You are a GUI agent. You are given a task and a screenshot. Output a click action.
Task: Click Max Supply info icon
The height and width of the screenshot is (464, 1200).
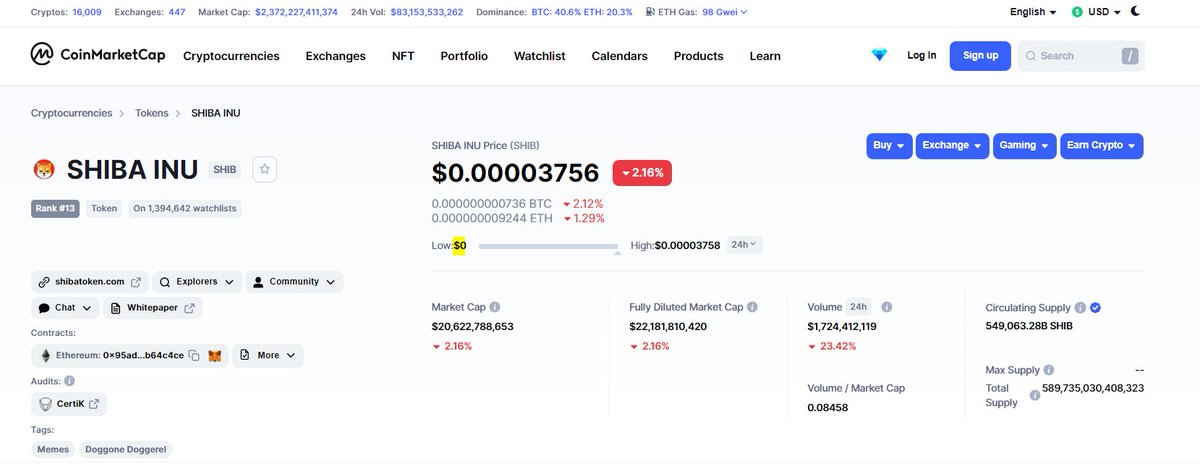coord(1048,370)
